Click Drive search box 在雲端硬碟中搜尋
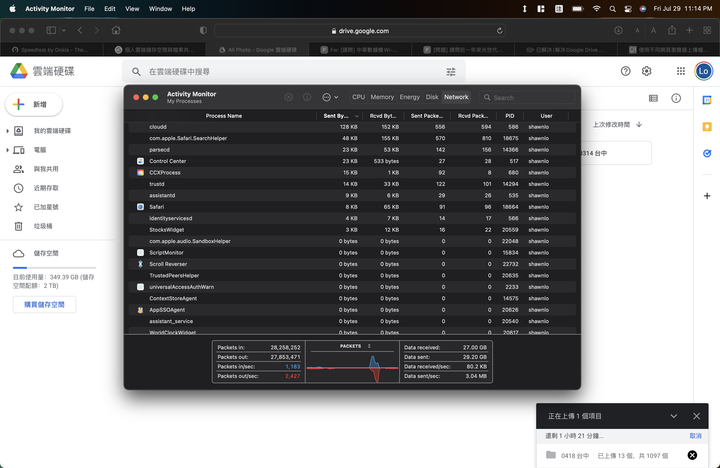 [x=294, y=72]
